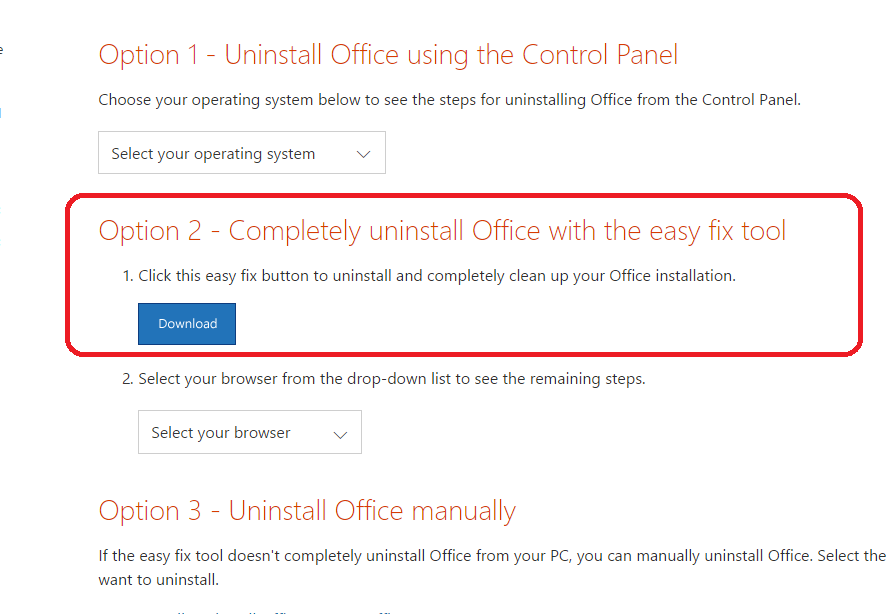Click the "If the easy fix tool doesn't" line
This screenshot has height=614, width=890.
[x=491, y=555]
